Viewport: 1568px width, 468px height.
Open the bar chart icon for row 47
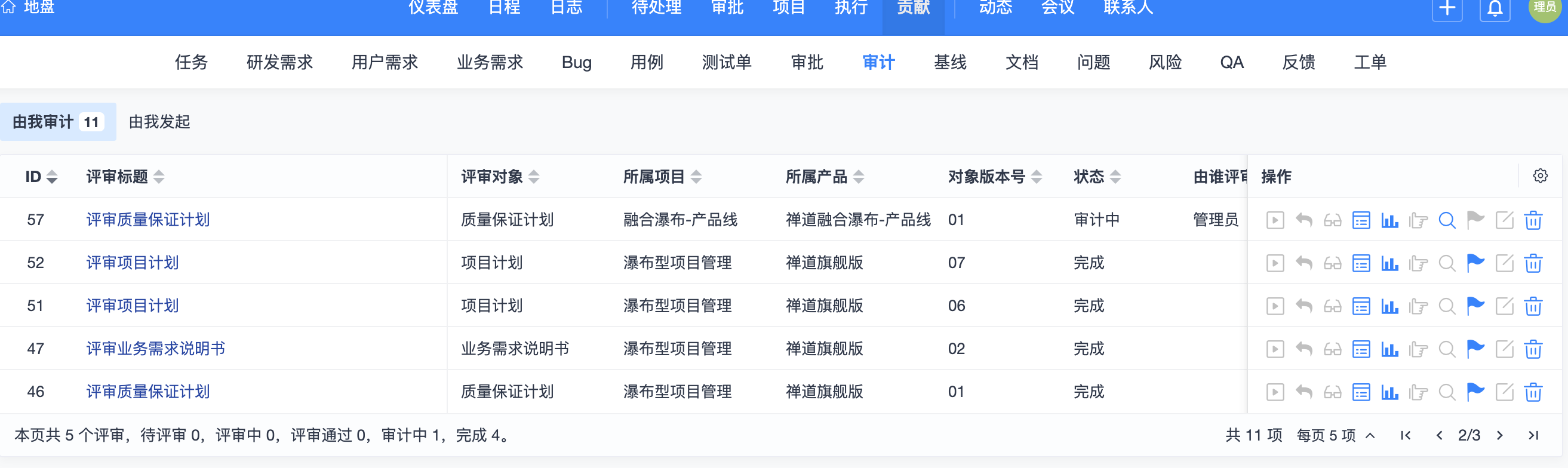[x=1389, y=349]
